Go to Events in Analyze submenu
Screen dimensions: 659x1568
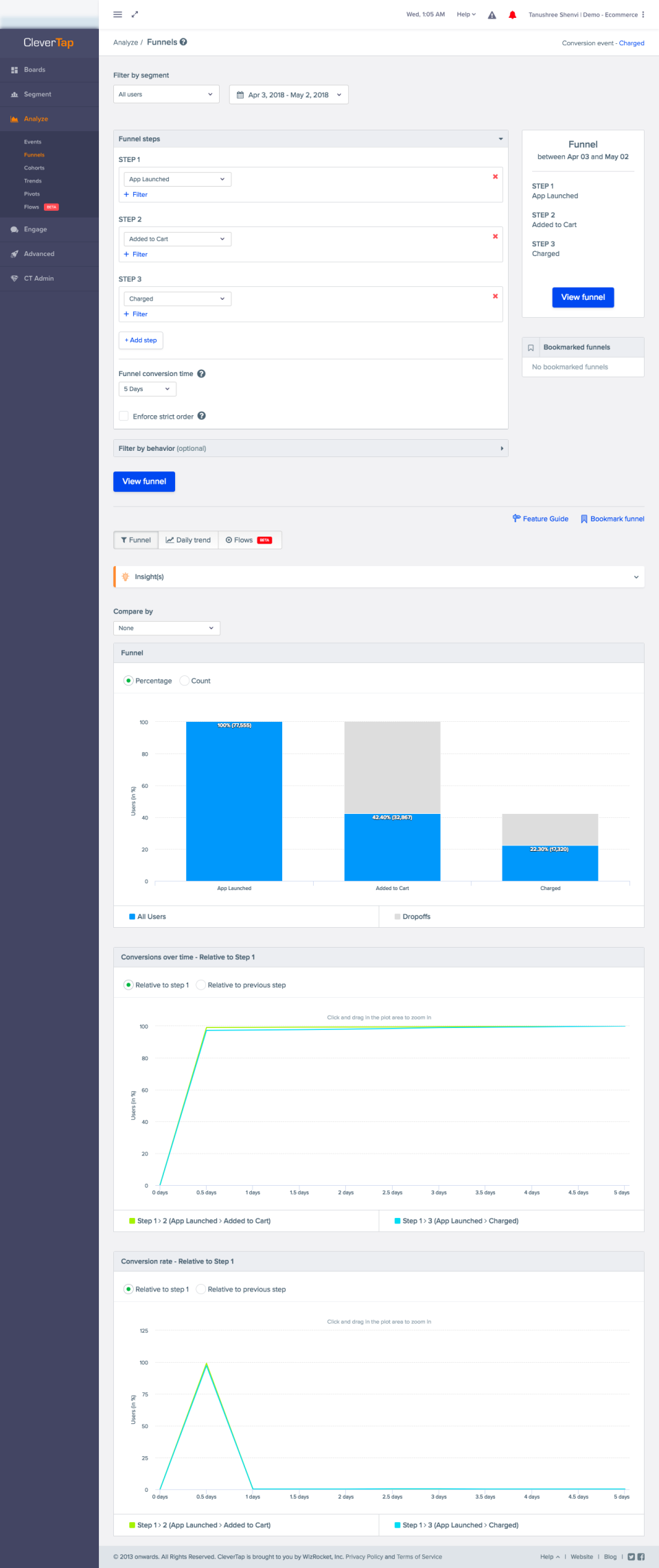33,142
